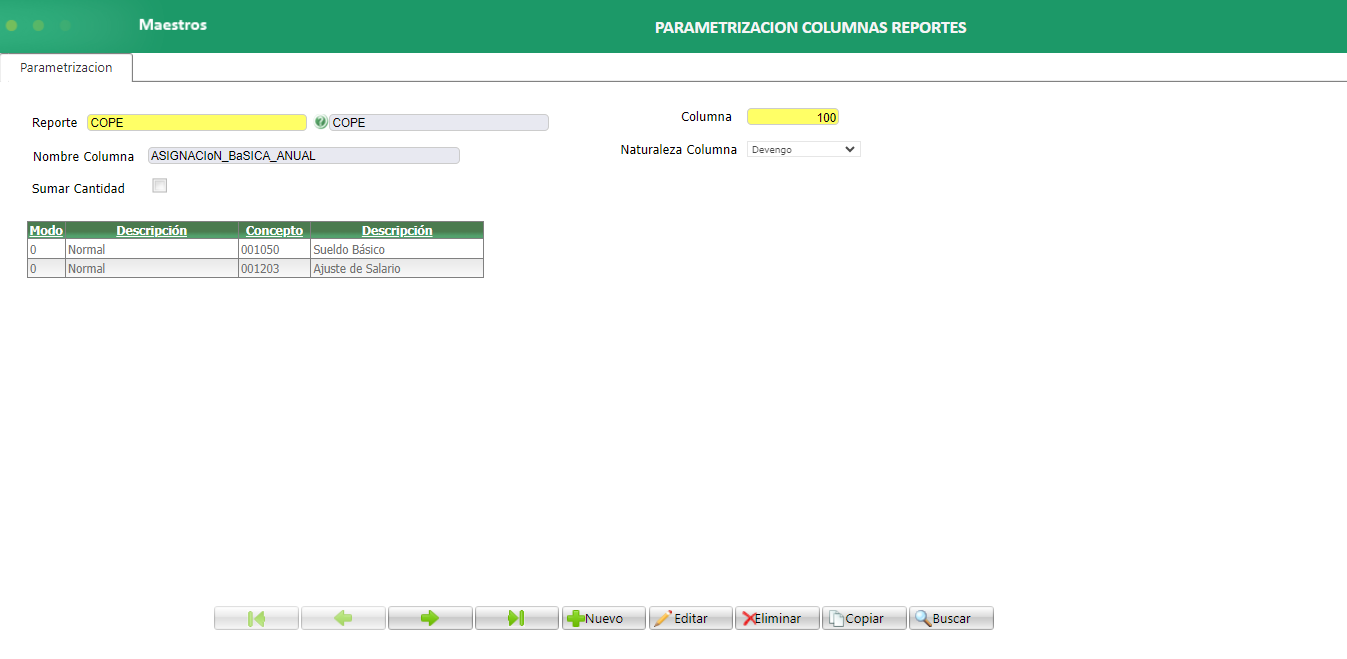The image size is (1347, 659).
Task: Click the Columna field showing 100
Action: coord(793,117)
